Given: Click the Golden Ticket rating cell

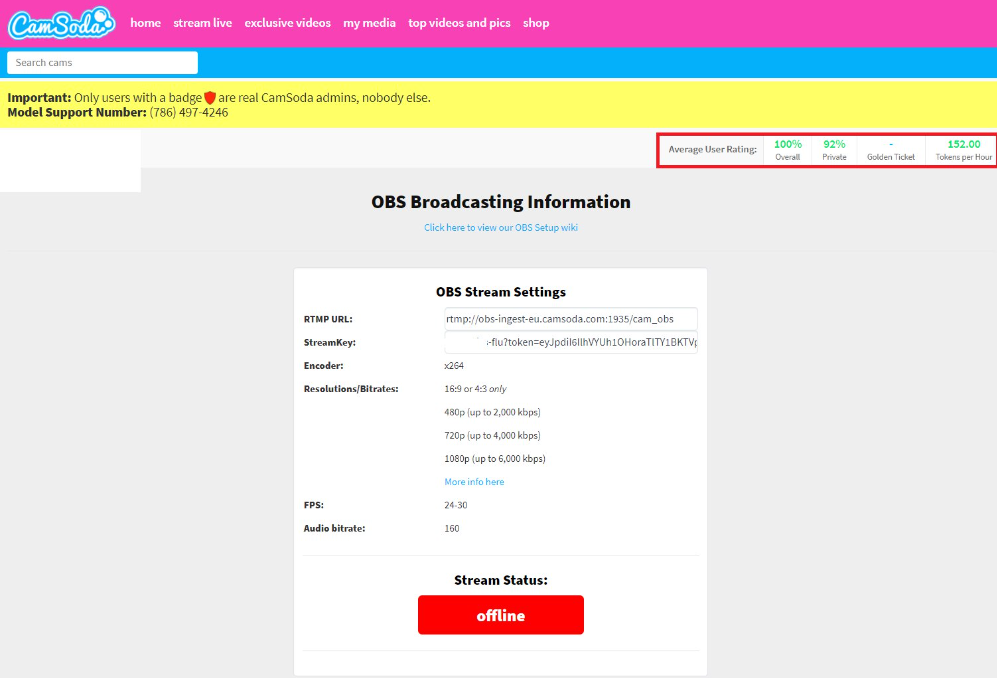Looking at the screenshot, I should tap(891, 150).
